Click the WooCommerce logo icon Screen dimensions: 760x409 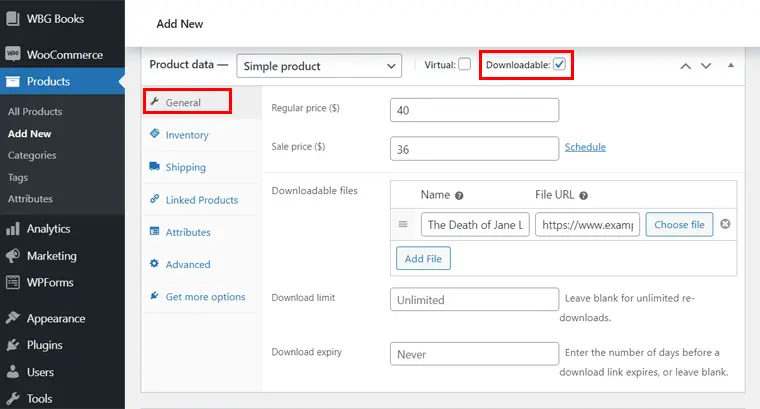(13, 54)
